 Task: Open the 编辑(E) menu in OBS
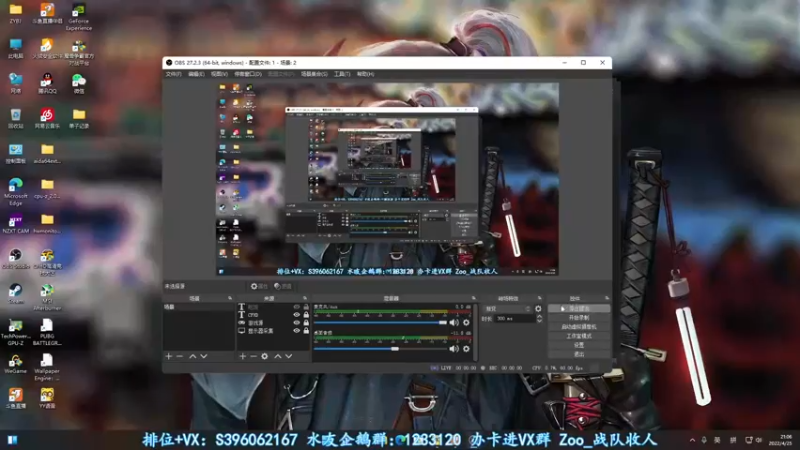(196, 74)
